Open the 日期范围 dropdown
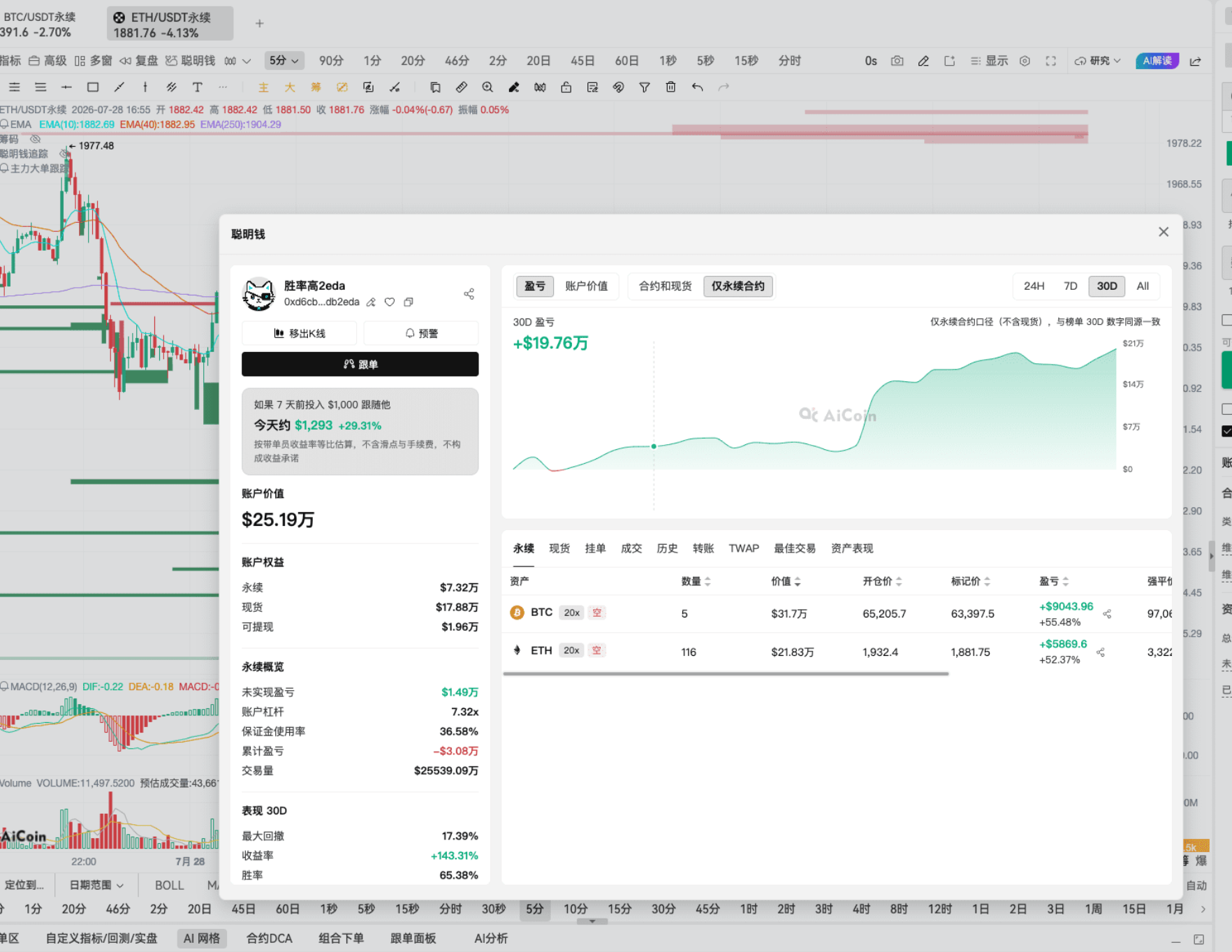 [96, 885]
